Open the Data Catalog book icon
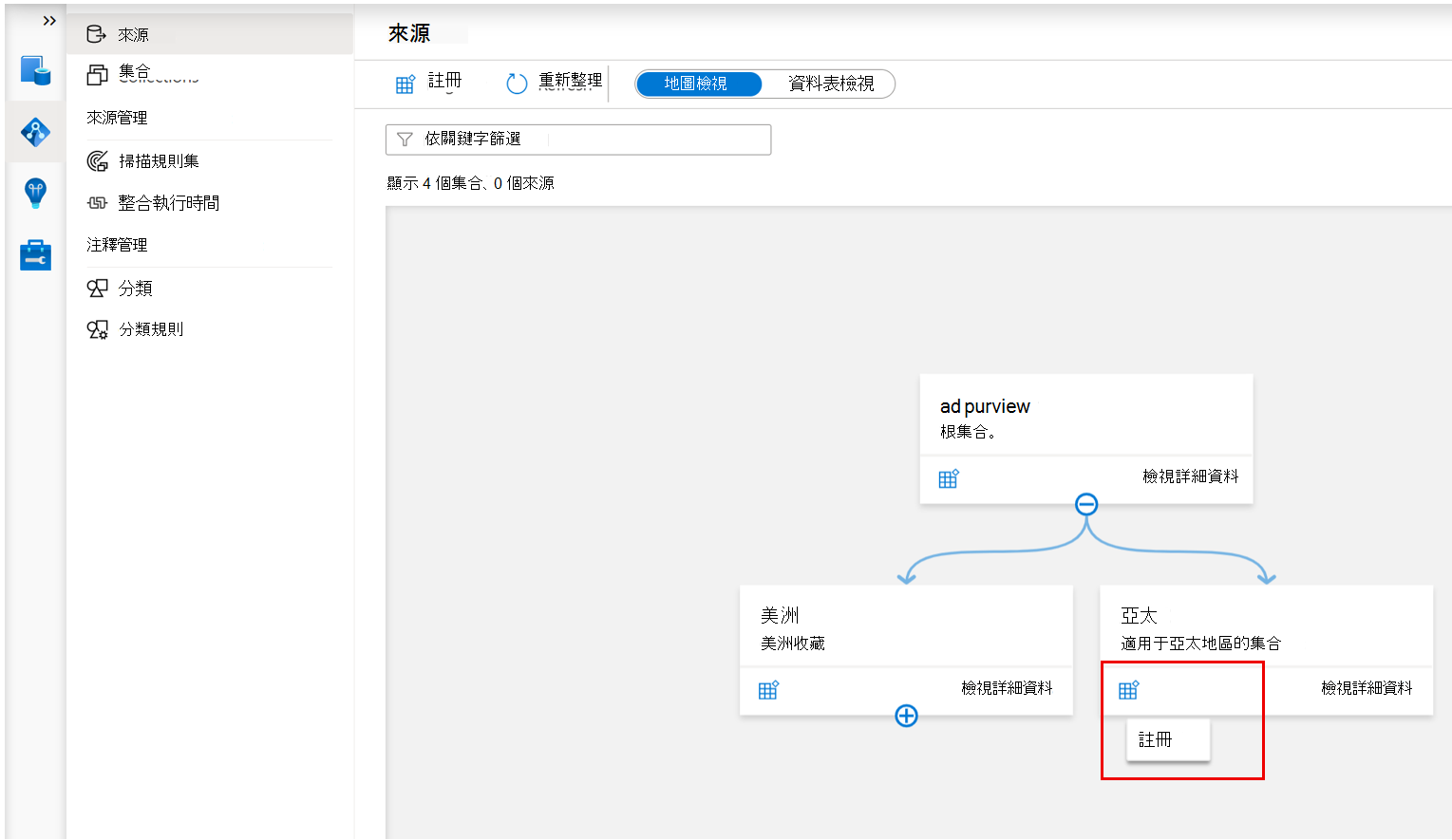The image size is (1452, 840). (34, 71)
